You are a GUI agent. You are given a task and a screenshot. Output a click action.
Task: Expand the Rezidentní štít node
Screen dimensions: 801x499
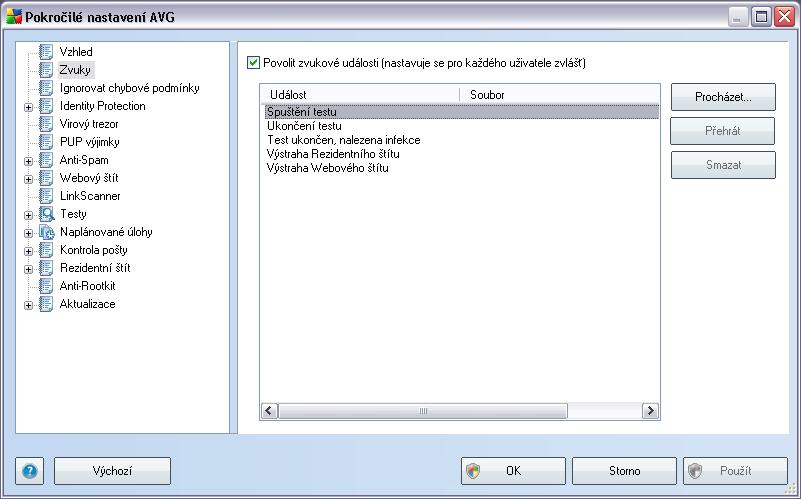[x=29, y=269]
